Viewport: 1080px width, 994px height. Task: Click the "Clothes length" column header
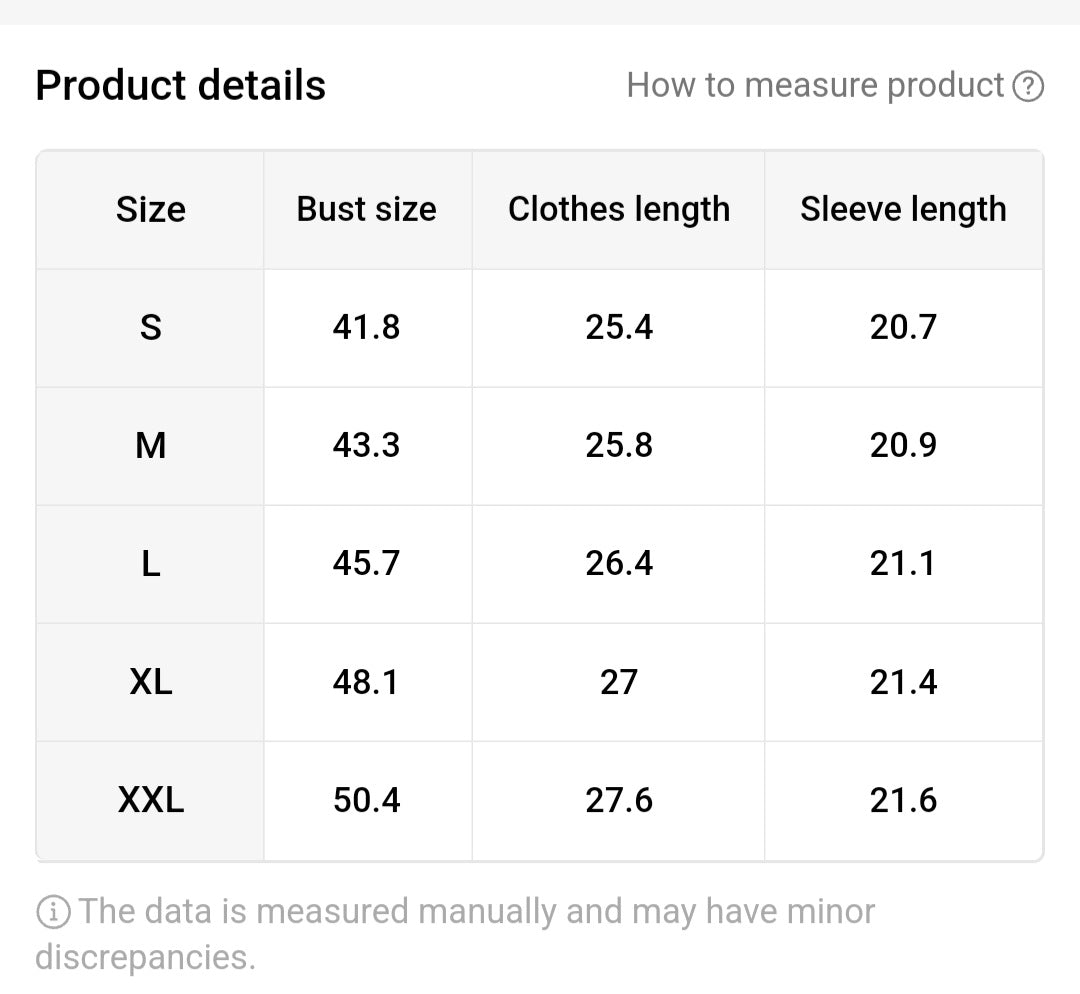619,210
